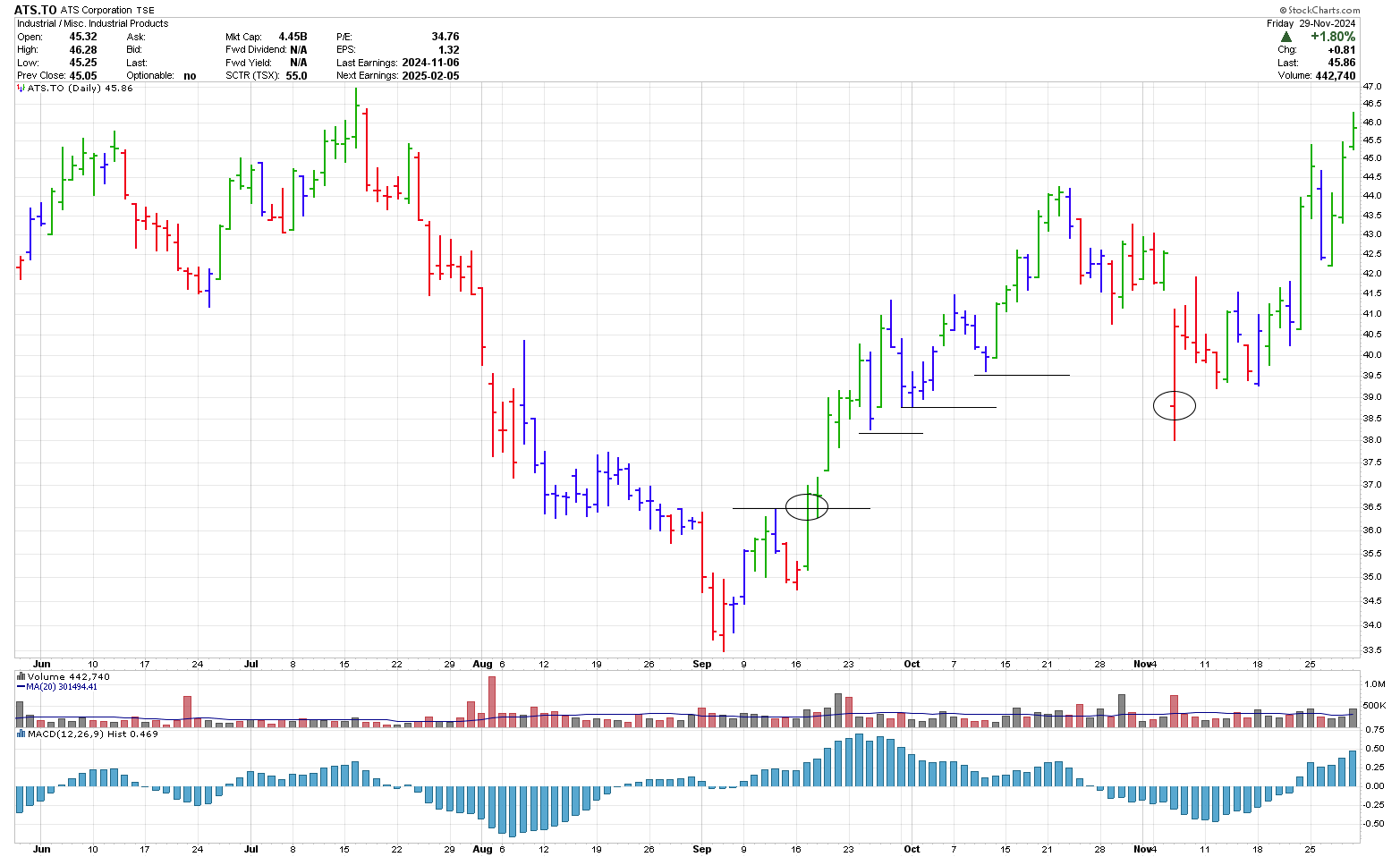
Task: Click the EPS value 1.32
Action: coord(449,50)
